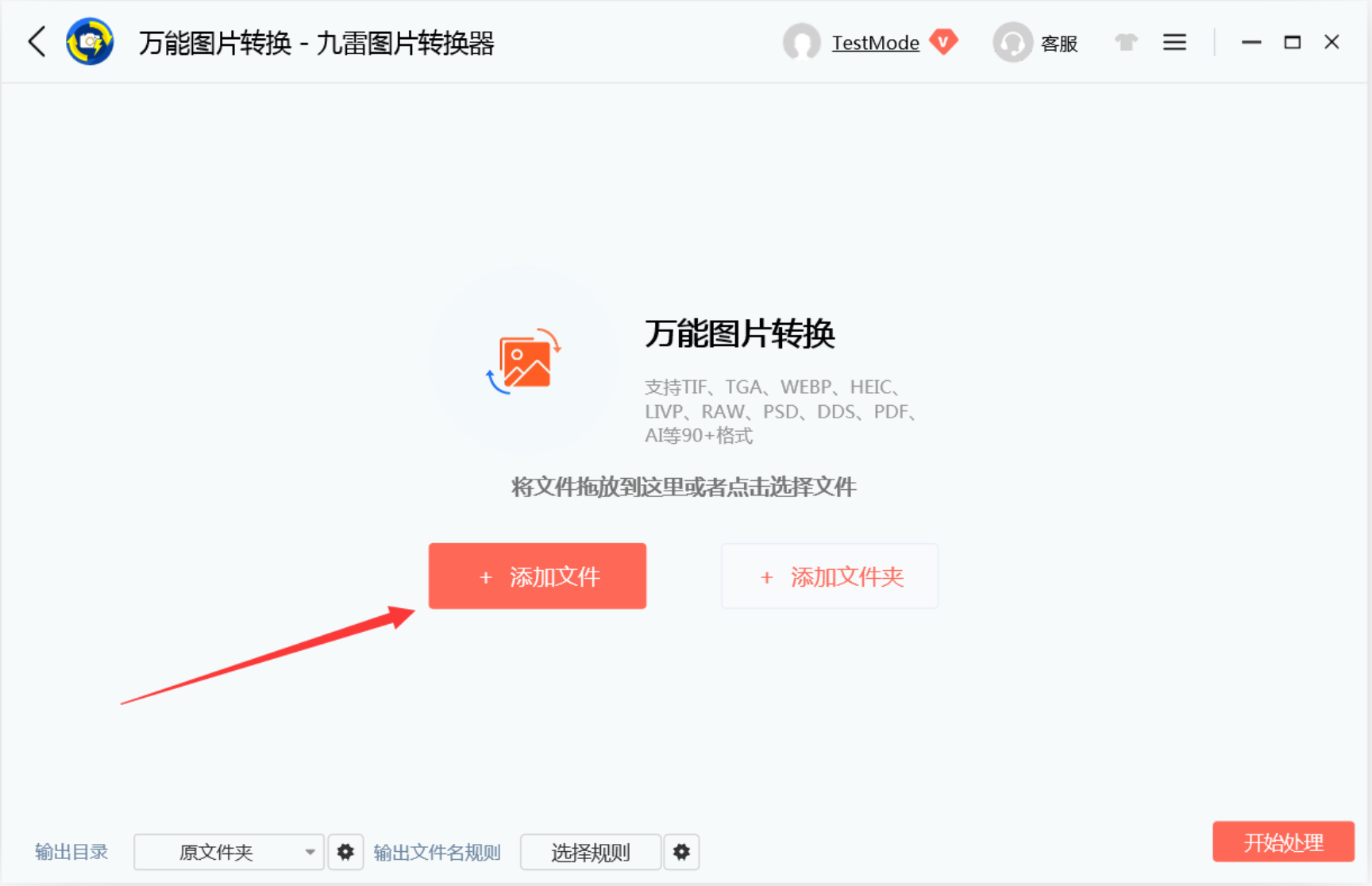The width and height of the screenshot is (1372, 886).
Task: Click the 输出文件名规则 label
Action: 437,852
